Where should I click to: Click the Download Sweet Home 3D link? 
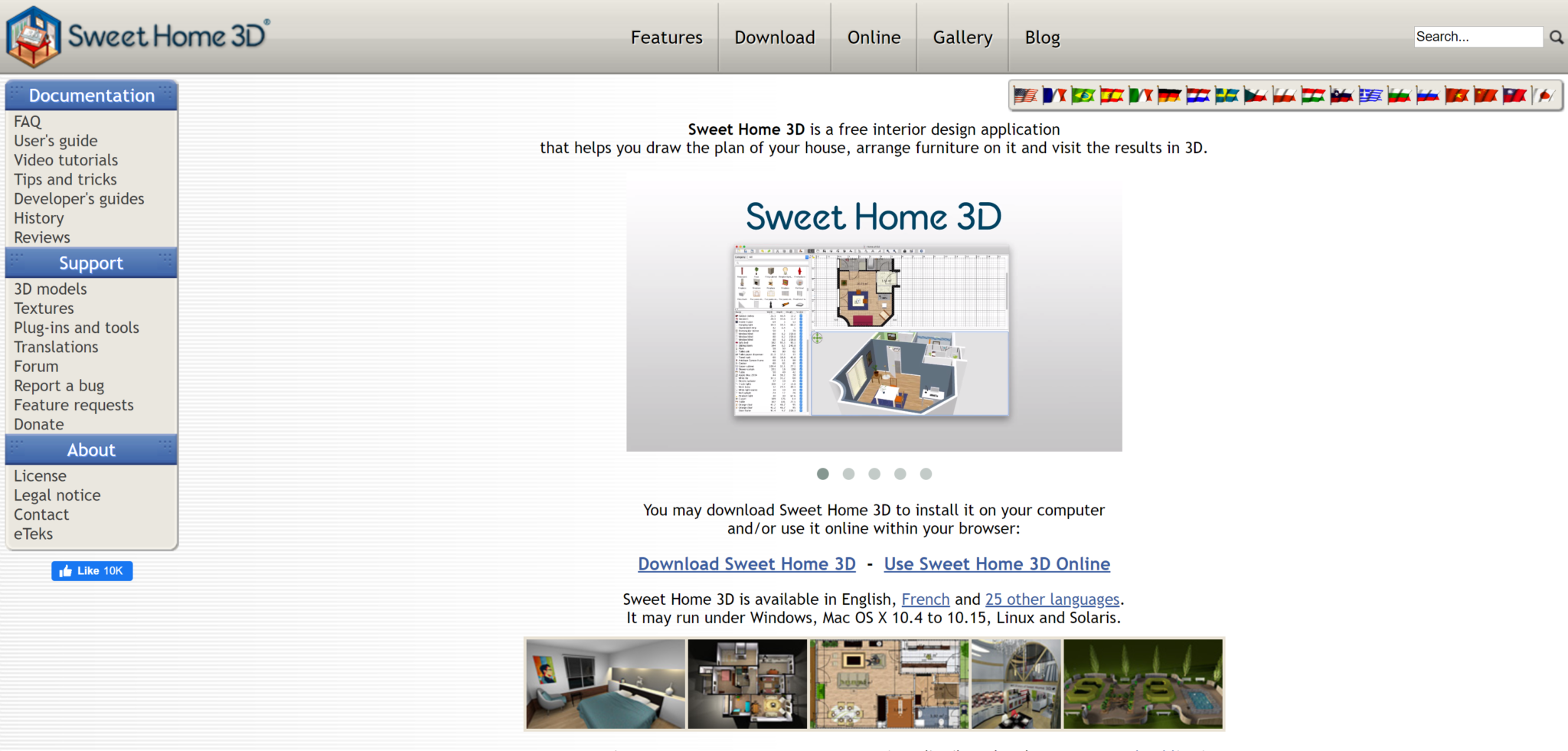(746, 563)
